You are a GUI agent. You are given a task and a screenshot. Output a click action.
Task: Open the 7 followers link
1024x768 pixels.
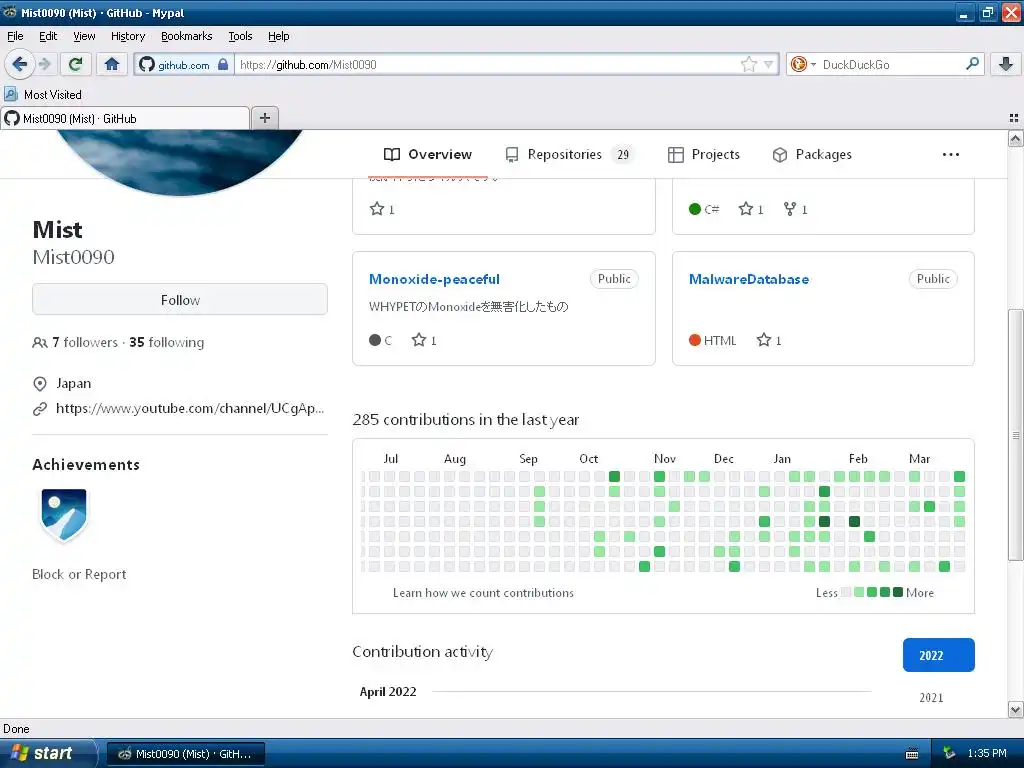(85, 342)
